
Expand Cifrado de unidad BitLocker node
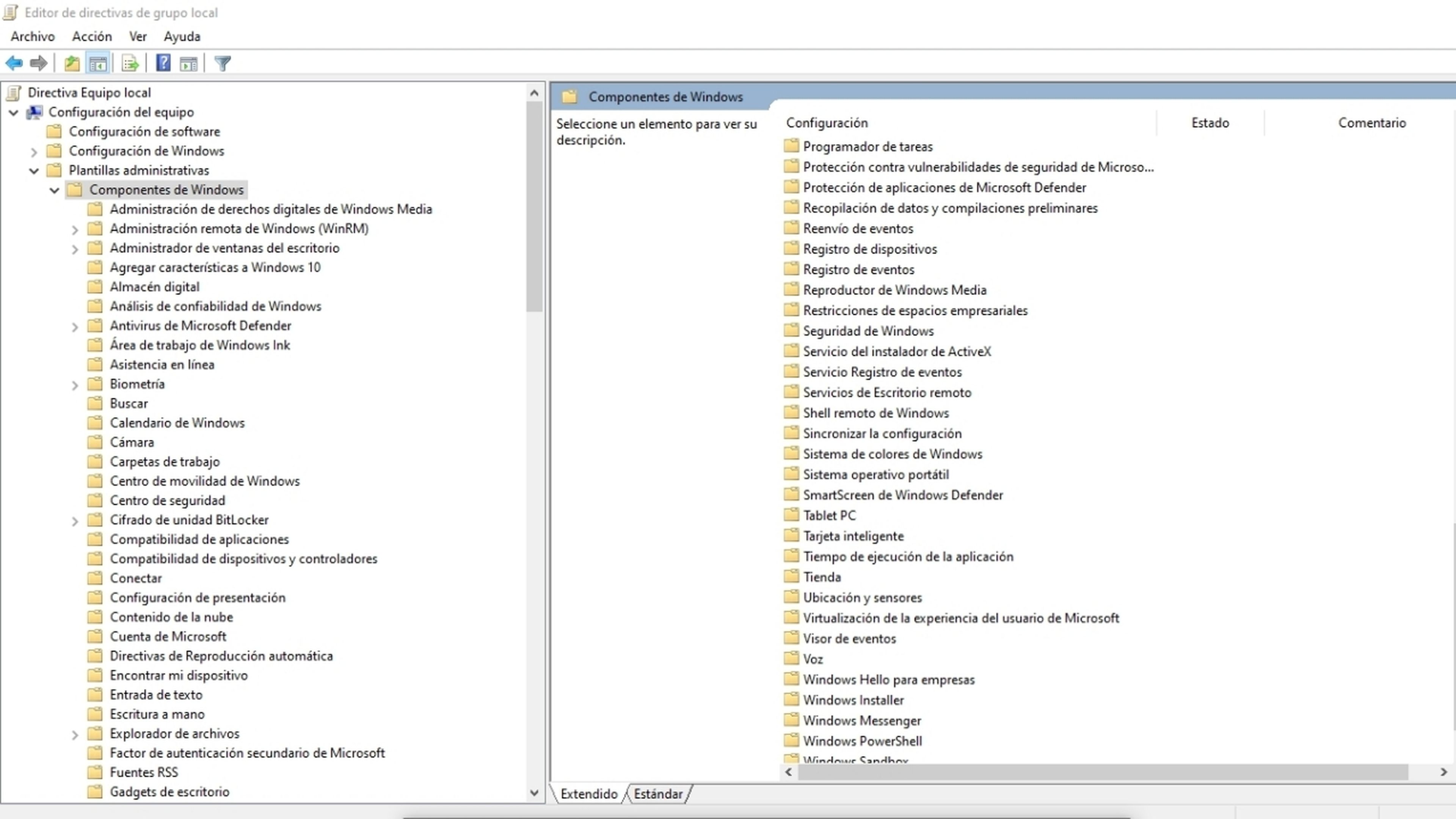pos(75,521)
